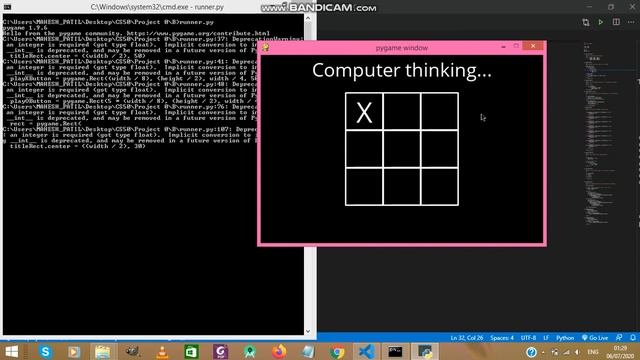Run the Python file in VS Code
The height and width of the screenshot is (360, 640).
(601, 22)
